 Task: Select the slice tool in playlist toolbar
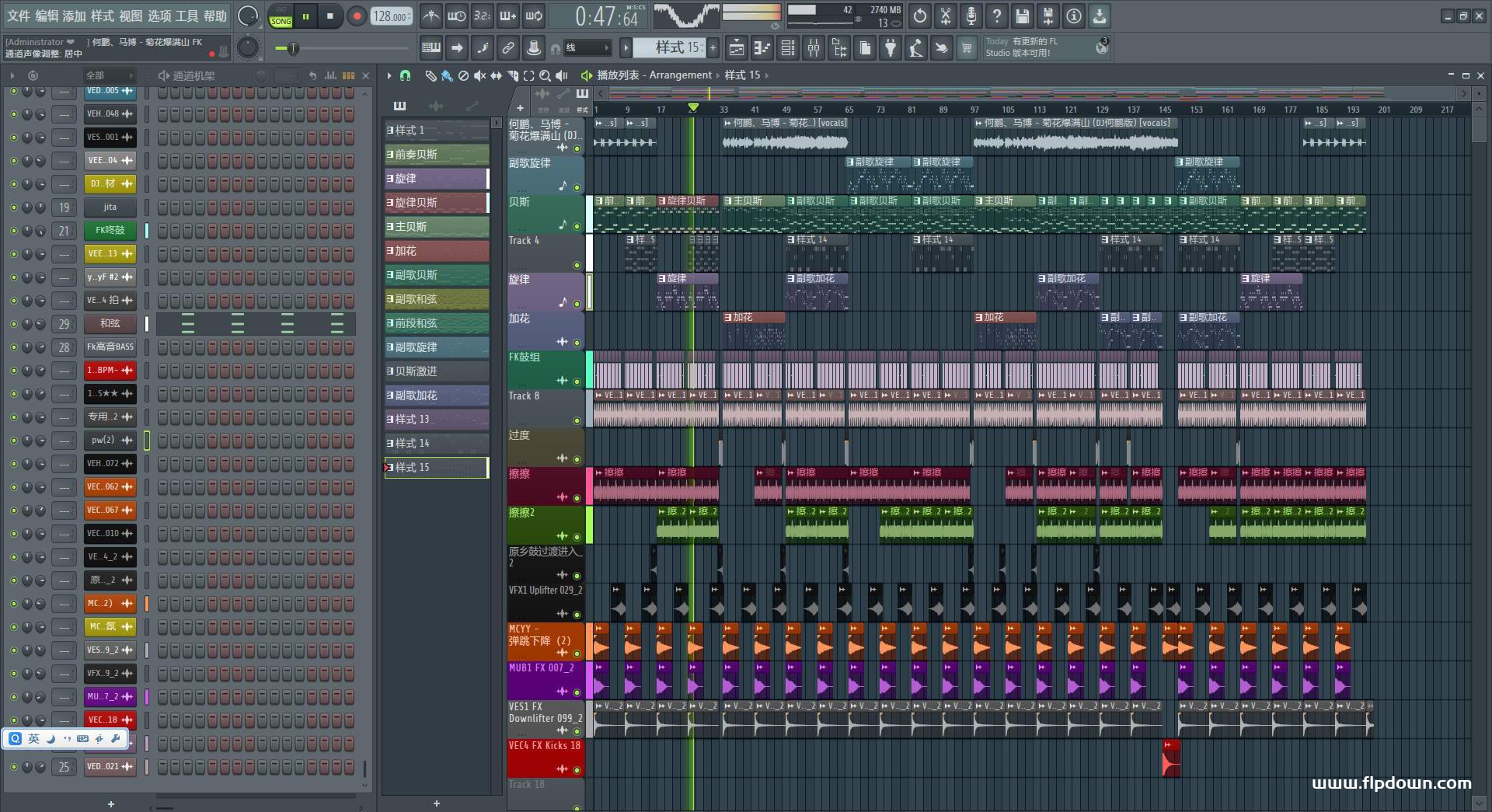(512, 75)
